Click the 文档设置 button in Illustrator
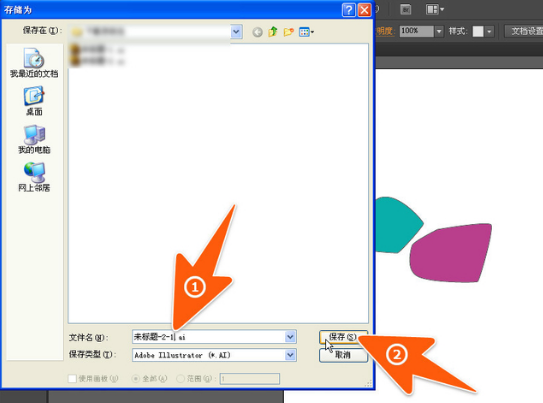Screen dimensions: 543x403 (524, 31)
